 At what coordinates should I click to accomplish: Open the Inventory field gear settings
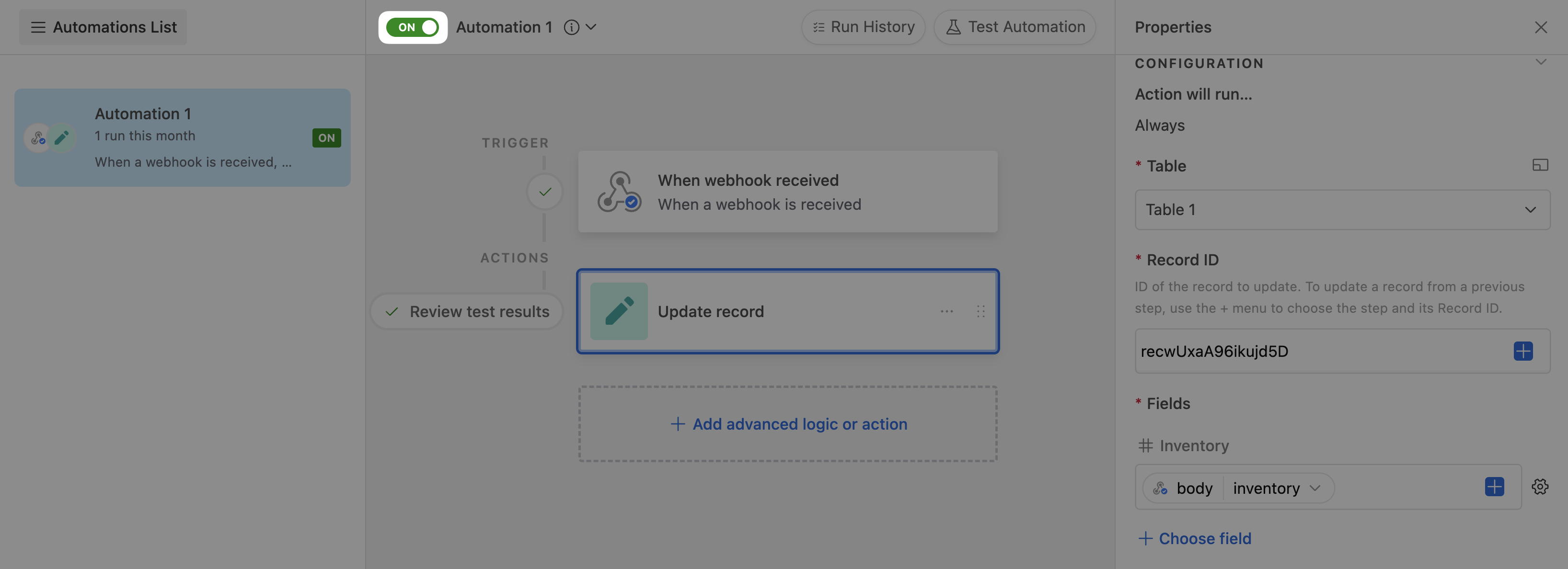[1540, 487]
